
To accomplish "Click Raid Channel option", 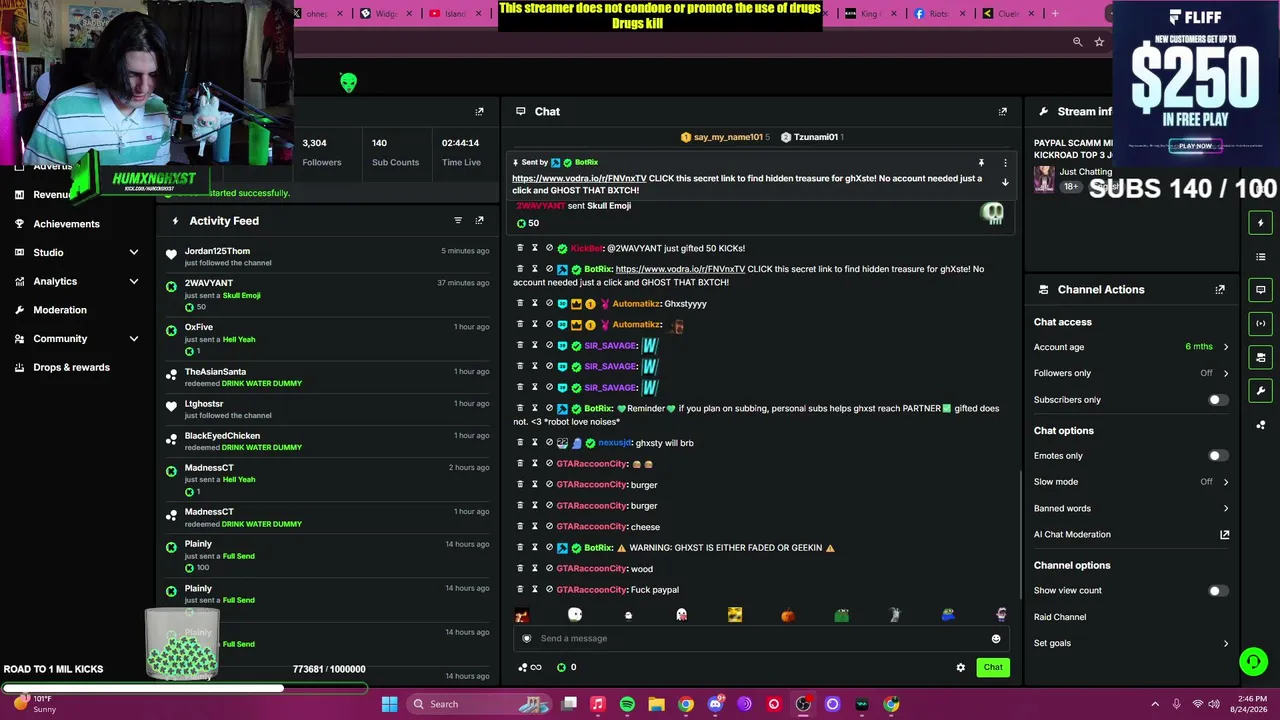I will click(x=1060, y=617).
